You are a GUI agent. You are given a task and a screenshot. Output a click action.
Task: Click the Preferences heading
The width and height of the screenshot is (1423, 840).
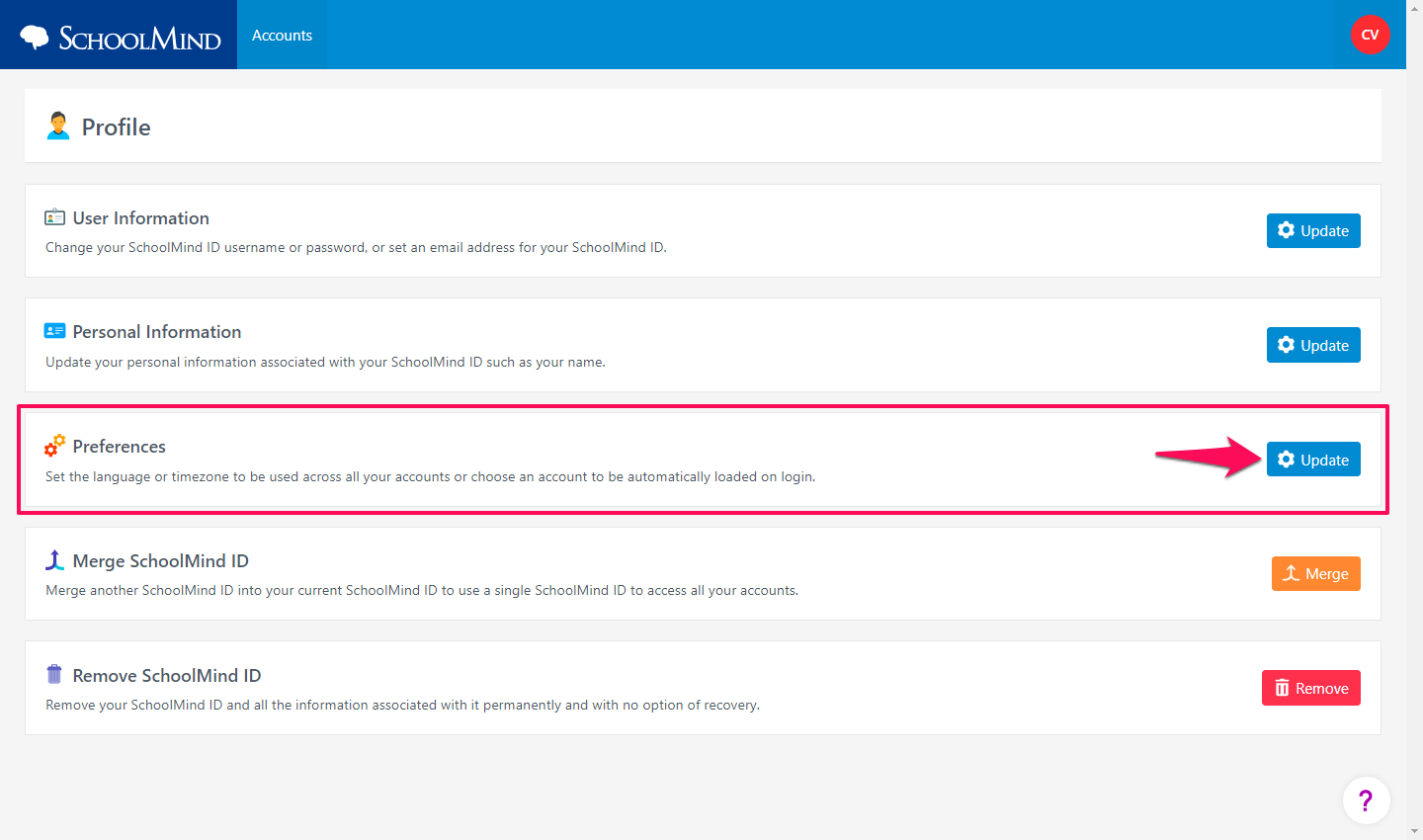[x=120, y=447]
